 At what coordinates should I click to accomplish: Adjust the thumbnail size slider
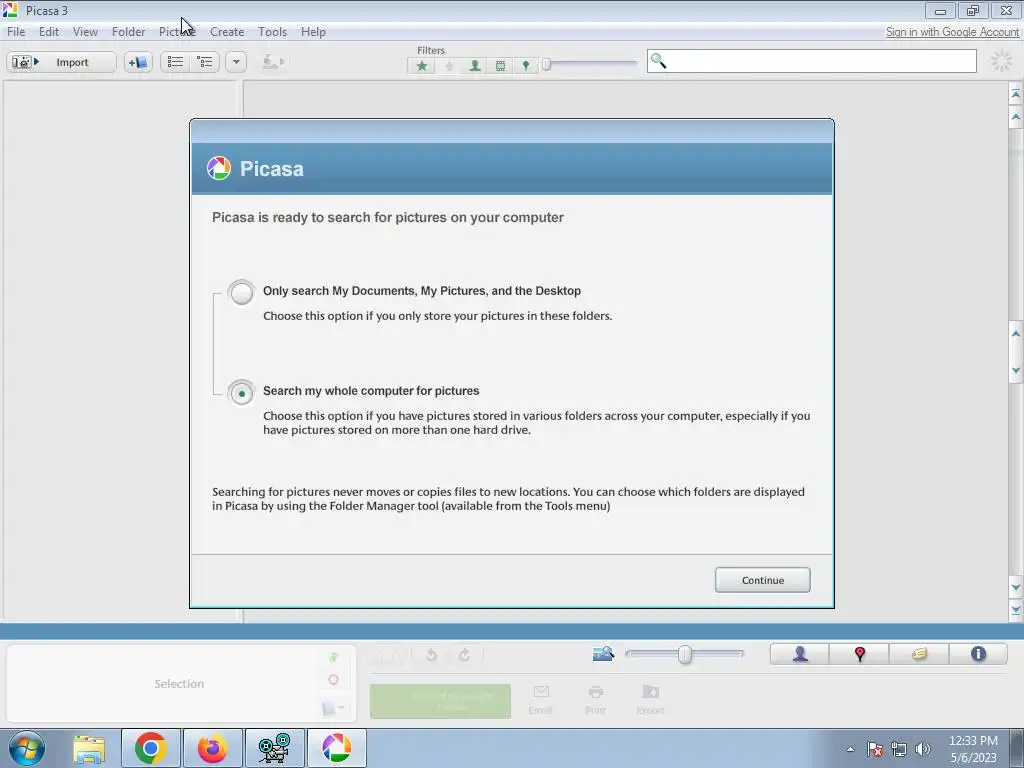(x=684, y=654)
